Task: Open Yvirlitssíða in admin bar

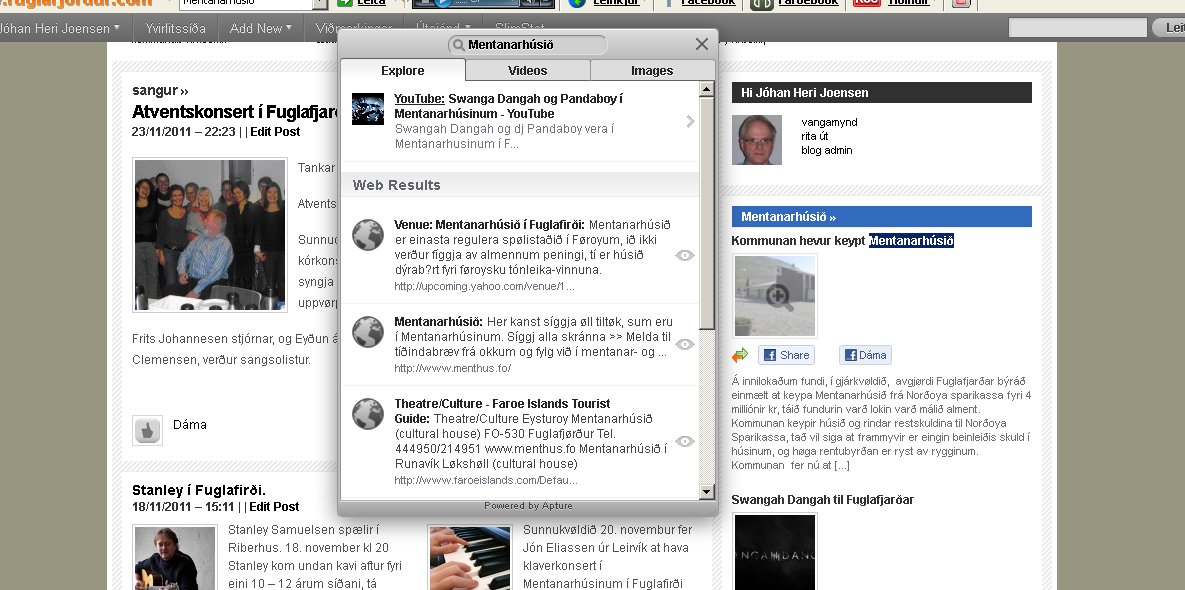Action: click(x=175, y=28)
